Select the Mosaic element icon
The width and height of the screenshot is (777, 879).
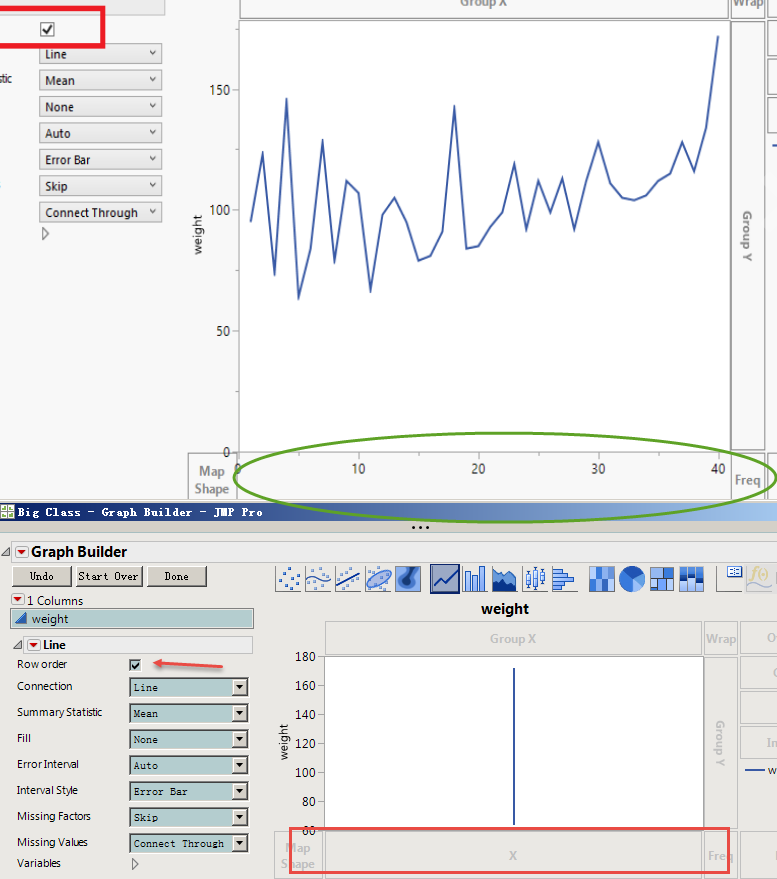691,579
